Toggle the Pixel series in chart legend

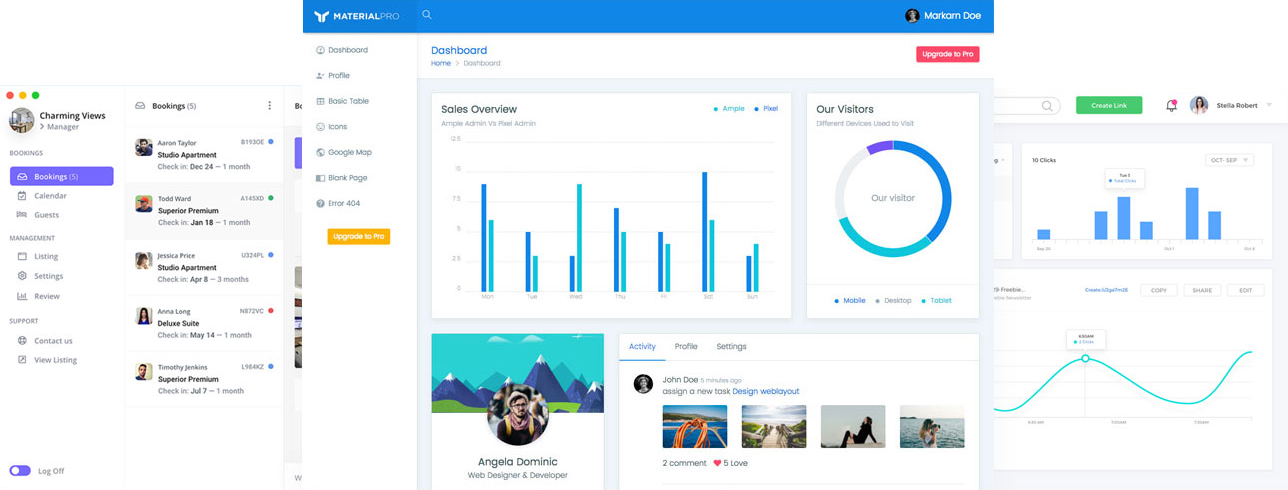click(766, 109)
